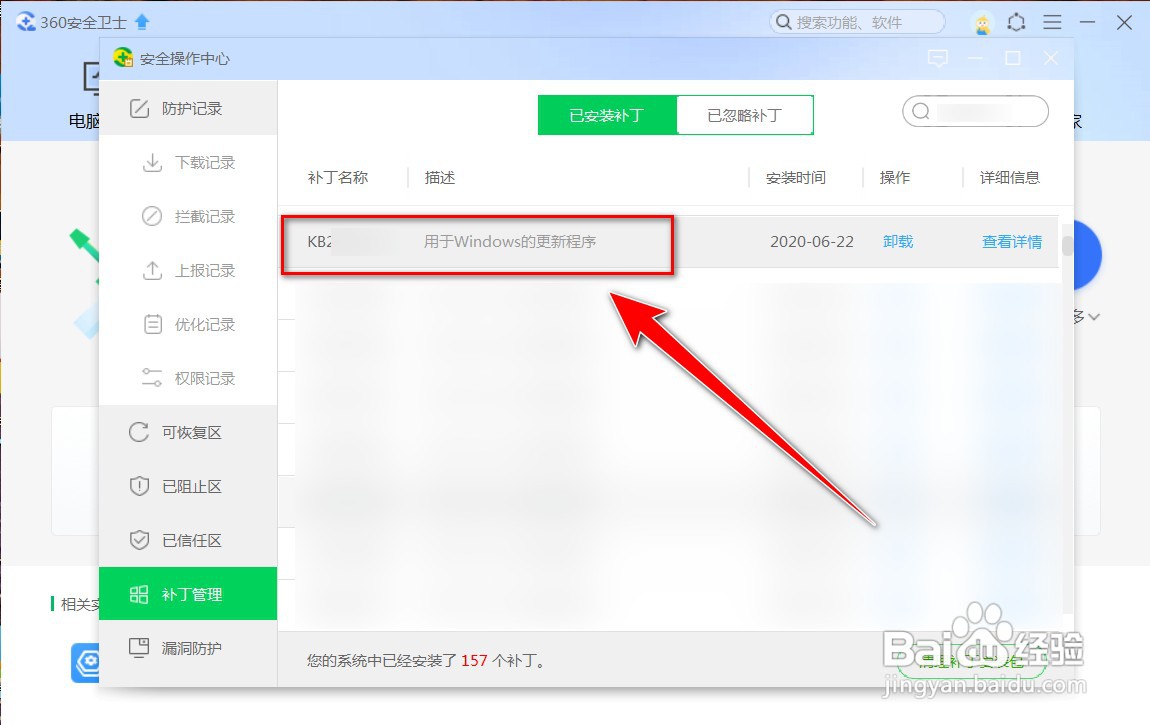Click the 拦截记录 block circle icon
The image size is (1150, 725).
152,217
